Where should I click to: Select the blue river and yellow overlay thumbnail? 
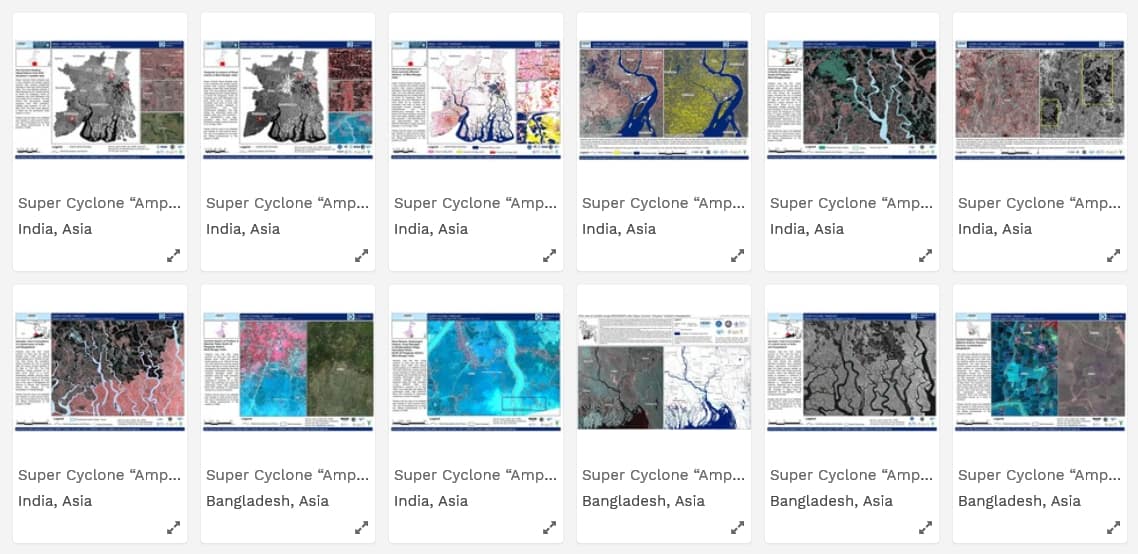(x=664, y=100)
